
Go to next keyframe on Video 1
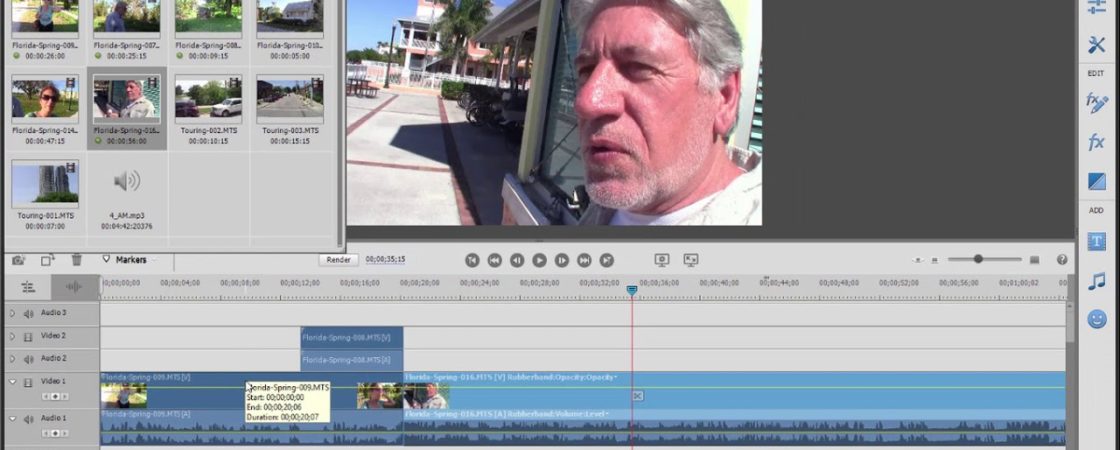(x=64, y=396)
